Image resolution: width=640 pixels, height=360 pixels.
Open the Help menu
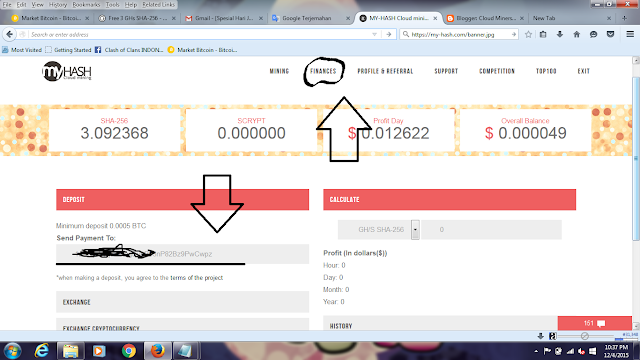coord(131,4)
